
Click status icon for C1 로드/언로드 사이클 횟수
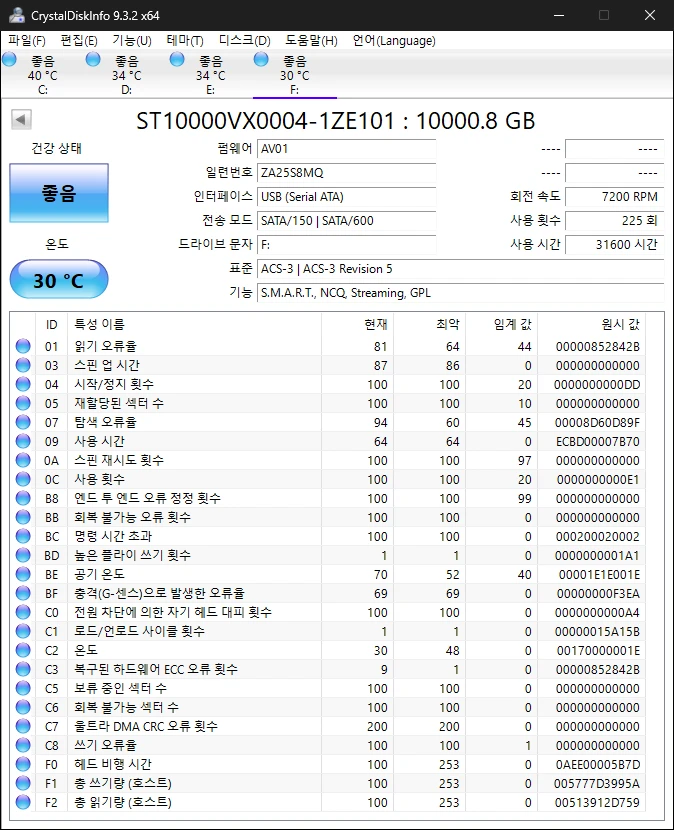[23, 631]
